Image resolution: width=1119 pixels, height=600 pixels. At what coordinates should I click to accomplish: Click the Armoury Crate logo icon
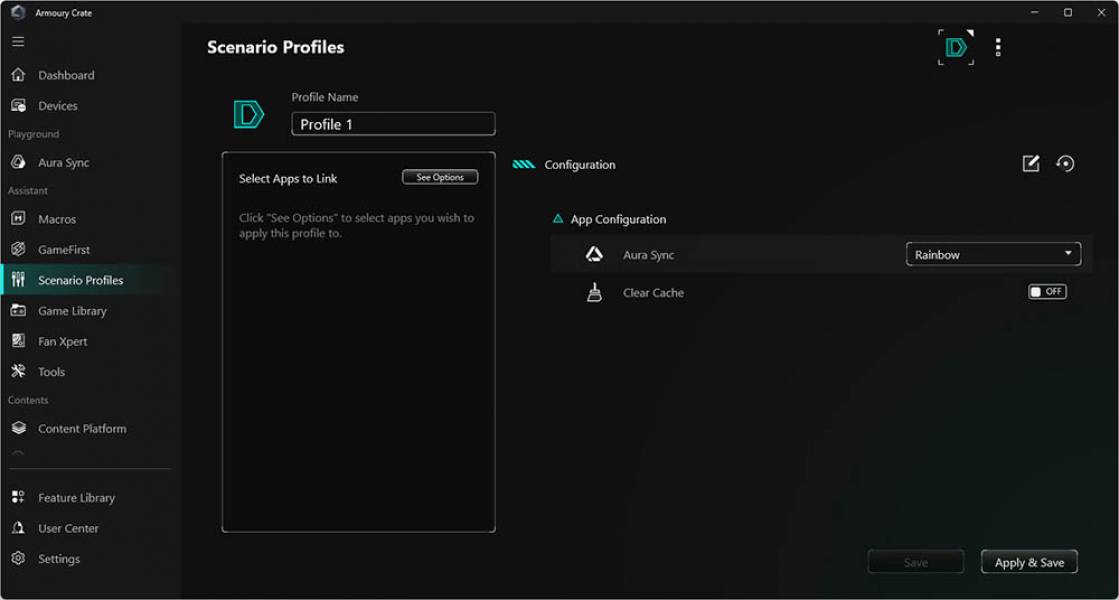[18, 12]
